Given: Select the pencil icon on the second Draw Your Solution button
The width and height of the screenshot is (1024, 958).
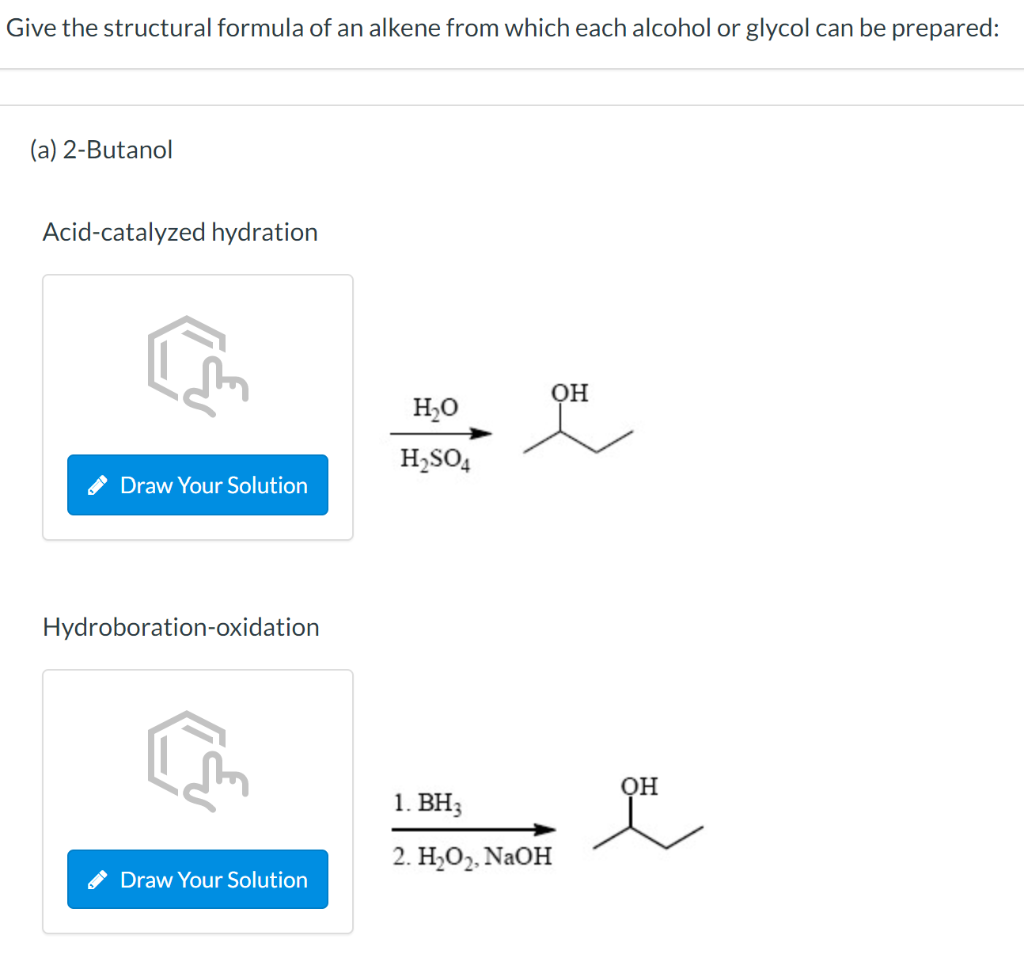Looking at the screenshot, I should pos(98,879).
